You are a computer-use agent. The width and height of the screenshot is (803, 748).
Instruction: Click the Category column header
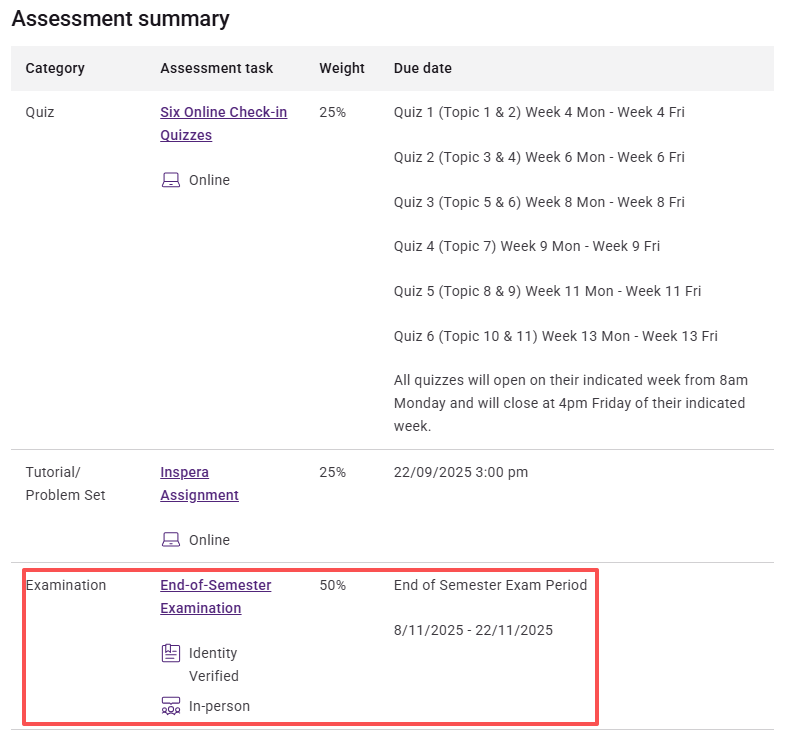(x=55, y=68)
